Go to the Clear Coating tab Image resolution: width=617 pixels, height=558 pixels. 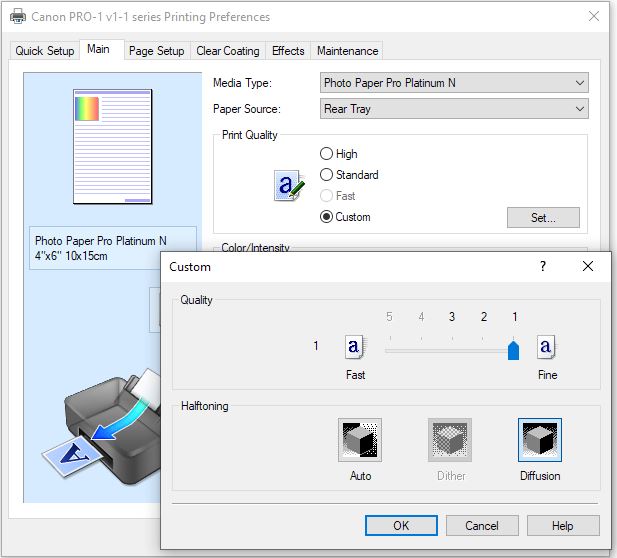click(227, 51)
